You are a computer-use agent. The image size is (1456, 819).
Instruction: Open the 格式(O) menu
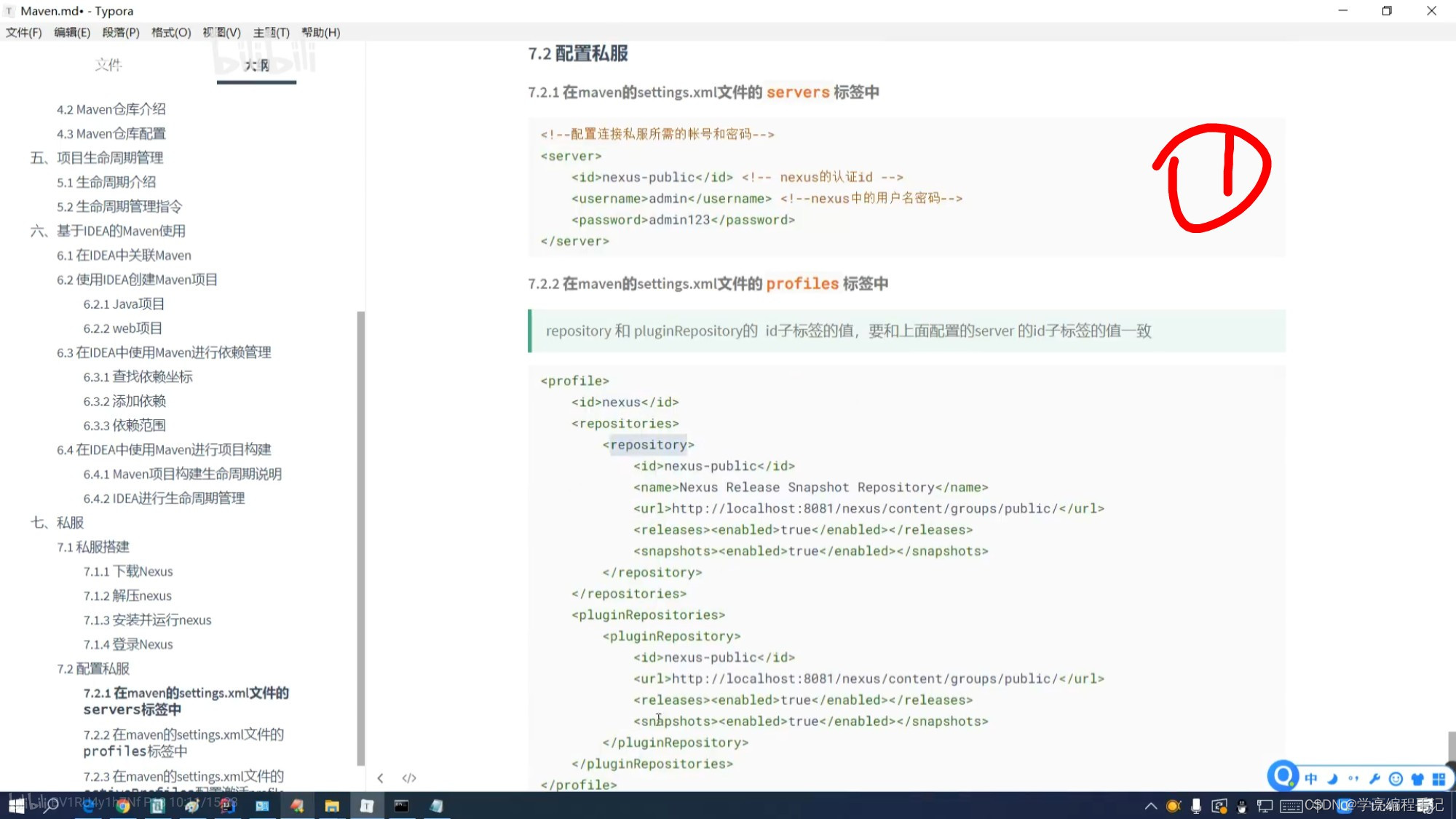(x=170, y=32)
